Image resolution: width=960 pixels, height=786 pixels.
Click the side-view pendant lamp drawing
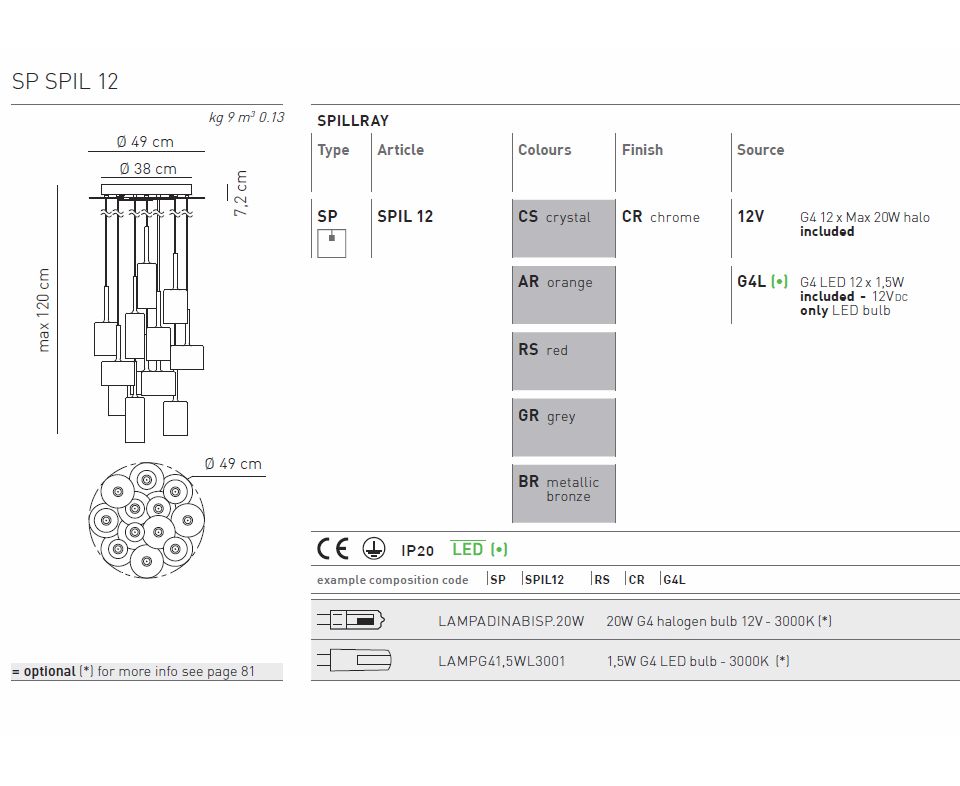(150, 310)
